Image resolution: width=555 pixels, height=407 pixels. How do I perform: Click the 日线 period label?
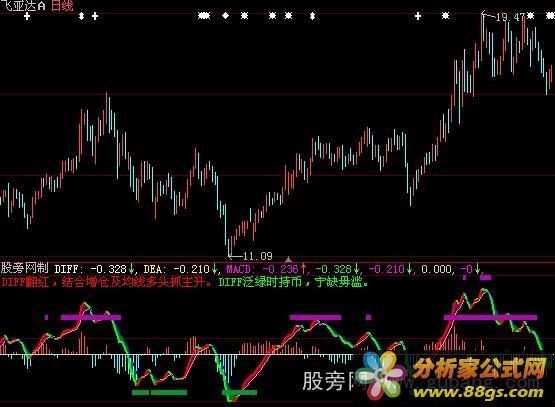pos(62,5)
